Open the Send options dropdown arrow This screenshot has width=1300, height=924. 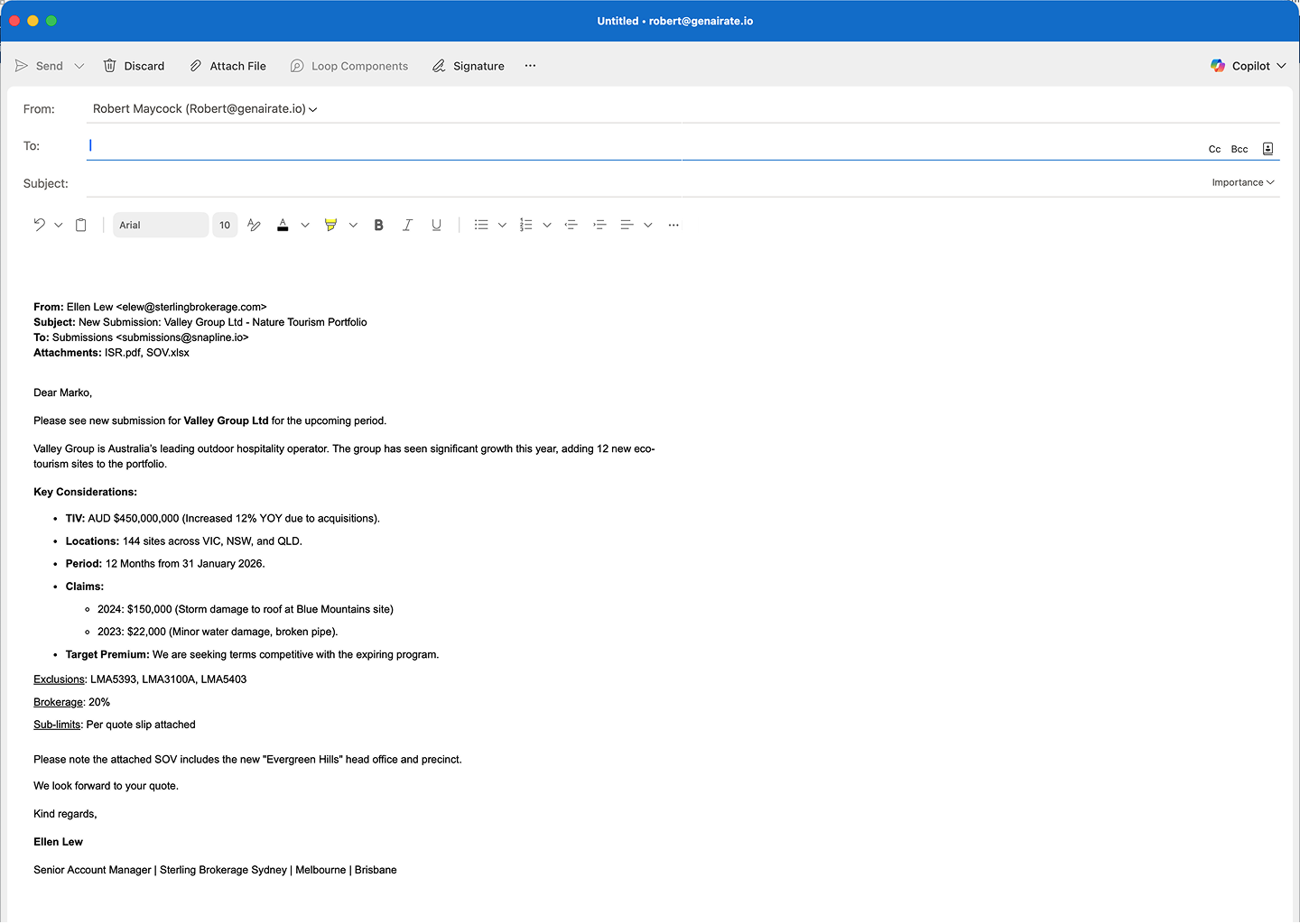[79, 66]
